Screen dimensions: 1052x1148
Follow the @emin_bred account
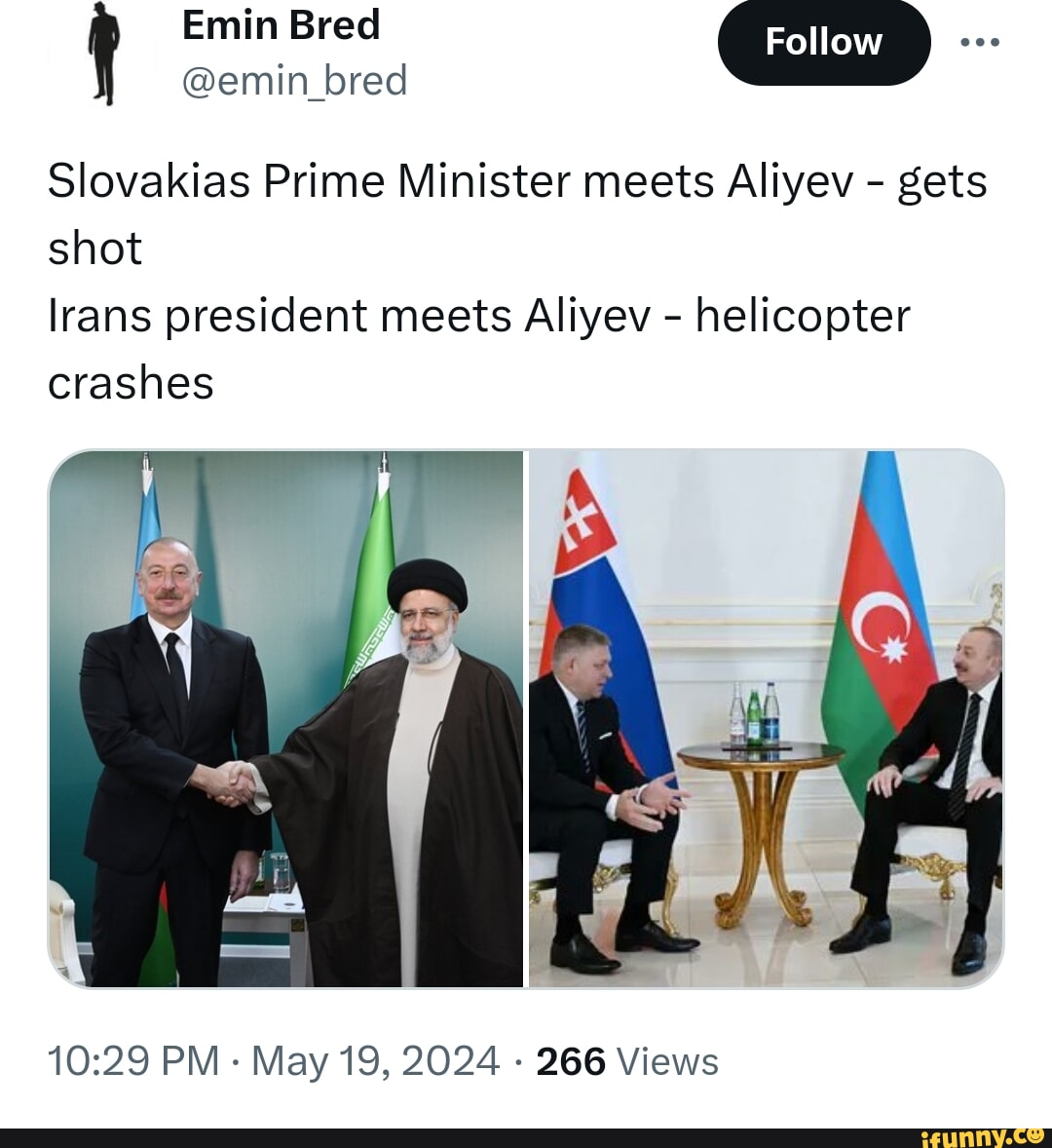click(x=823, y=41)
